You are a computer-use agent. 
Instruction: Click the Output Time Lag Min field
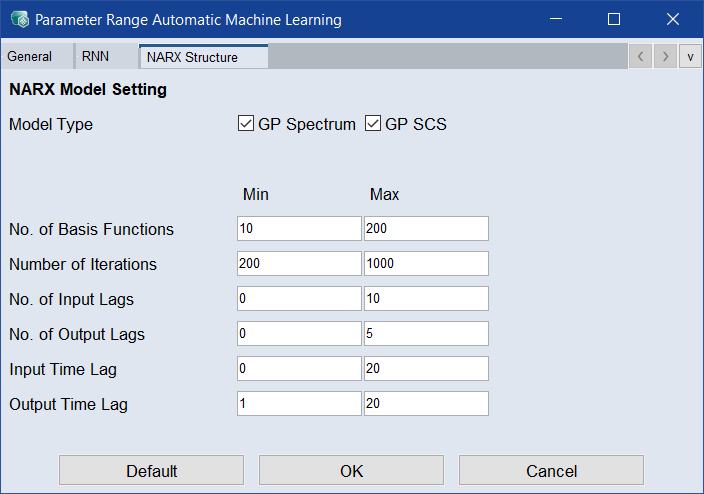click(299, 403)
